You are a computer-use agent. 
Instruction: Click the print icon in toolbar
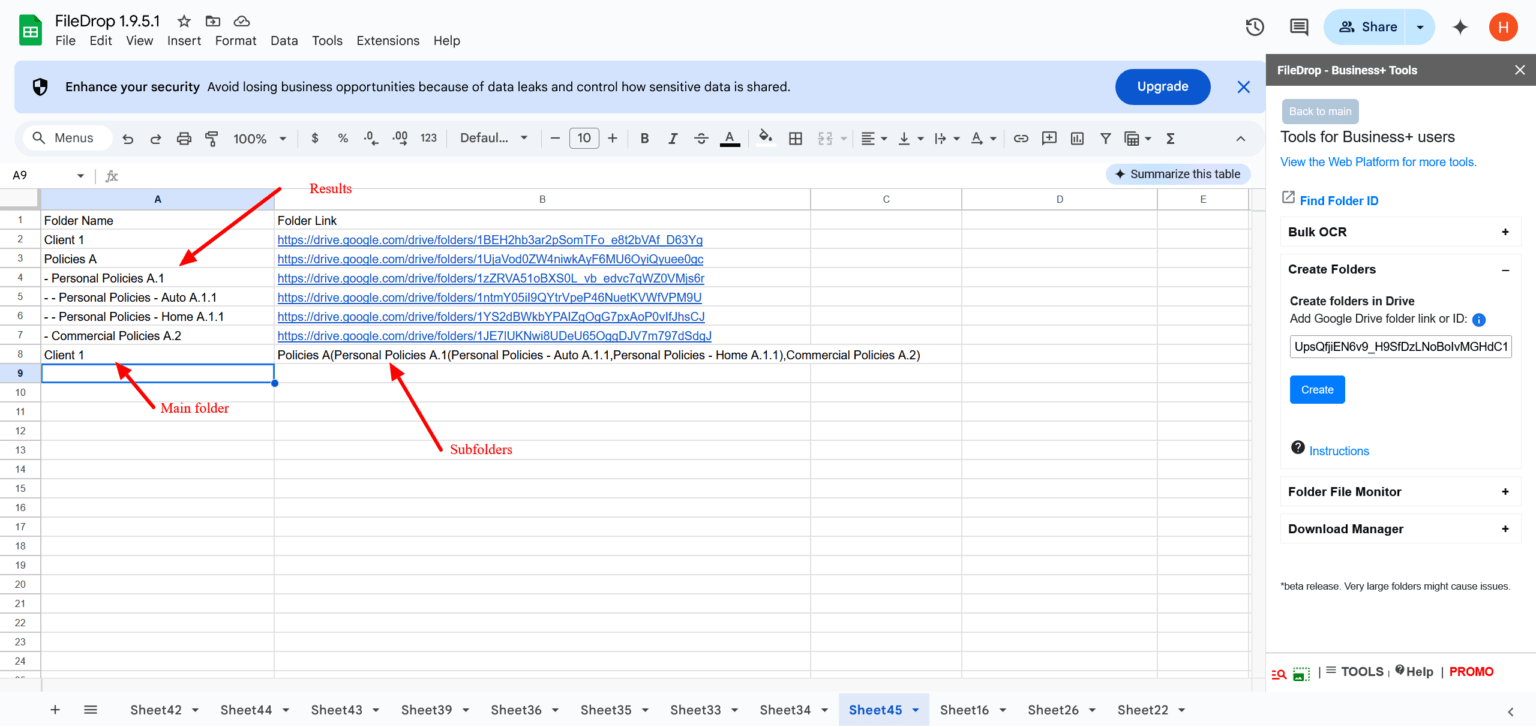click(184, 138)
